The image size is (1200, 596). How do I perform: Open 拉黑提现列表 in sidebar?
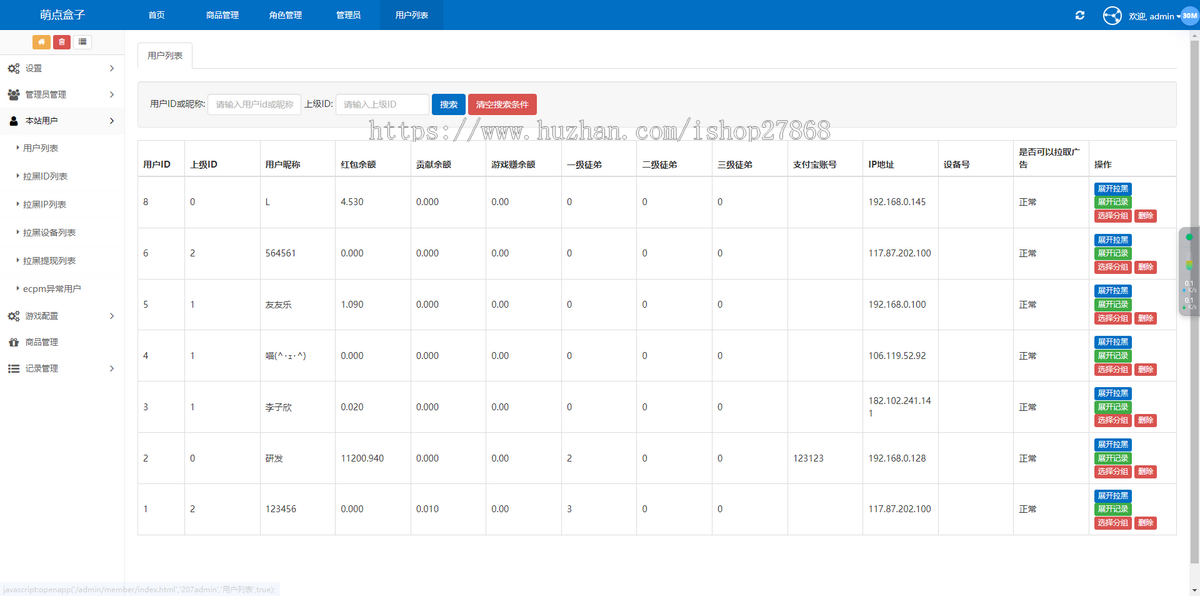tap(49, 260)
